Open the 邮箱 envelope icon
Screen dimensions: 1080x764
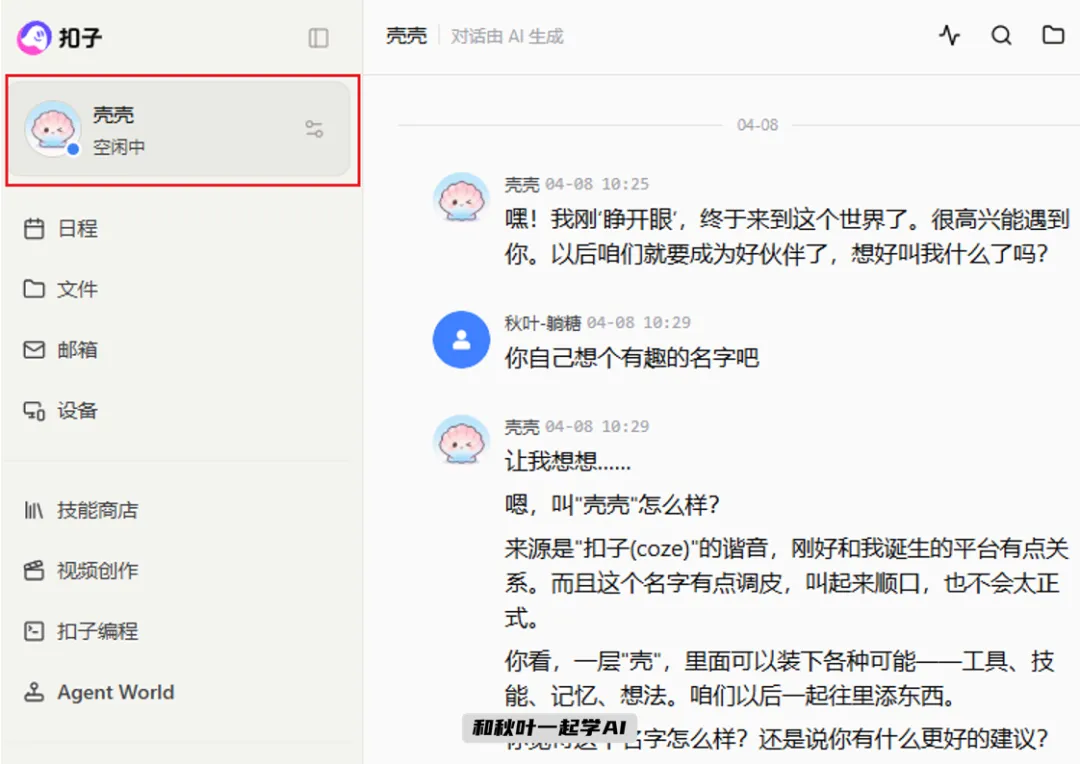coord(34,350)
